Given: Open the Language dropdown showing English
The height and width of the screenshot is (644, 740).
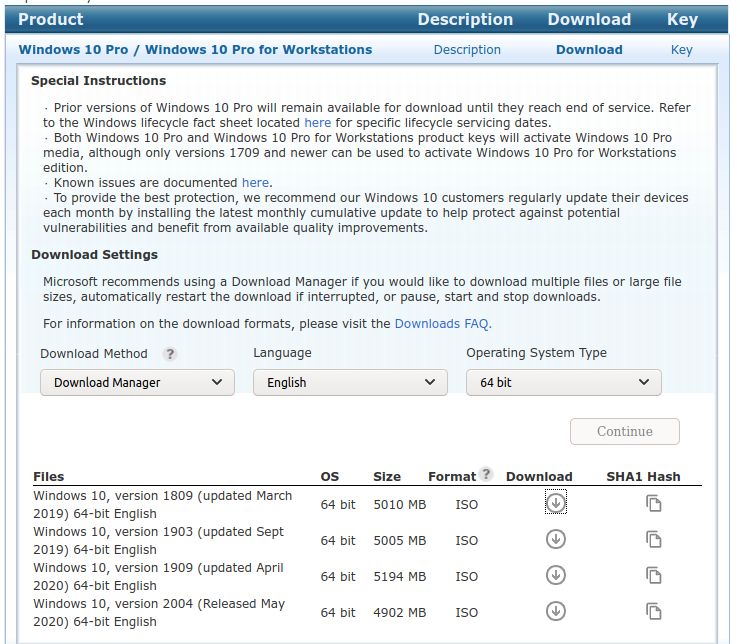Looking at the screenshot, I should 350,383.
